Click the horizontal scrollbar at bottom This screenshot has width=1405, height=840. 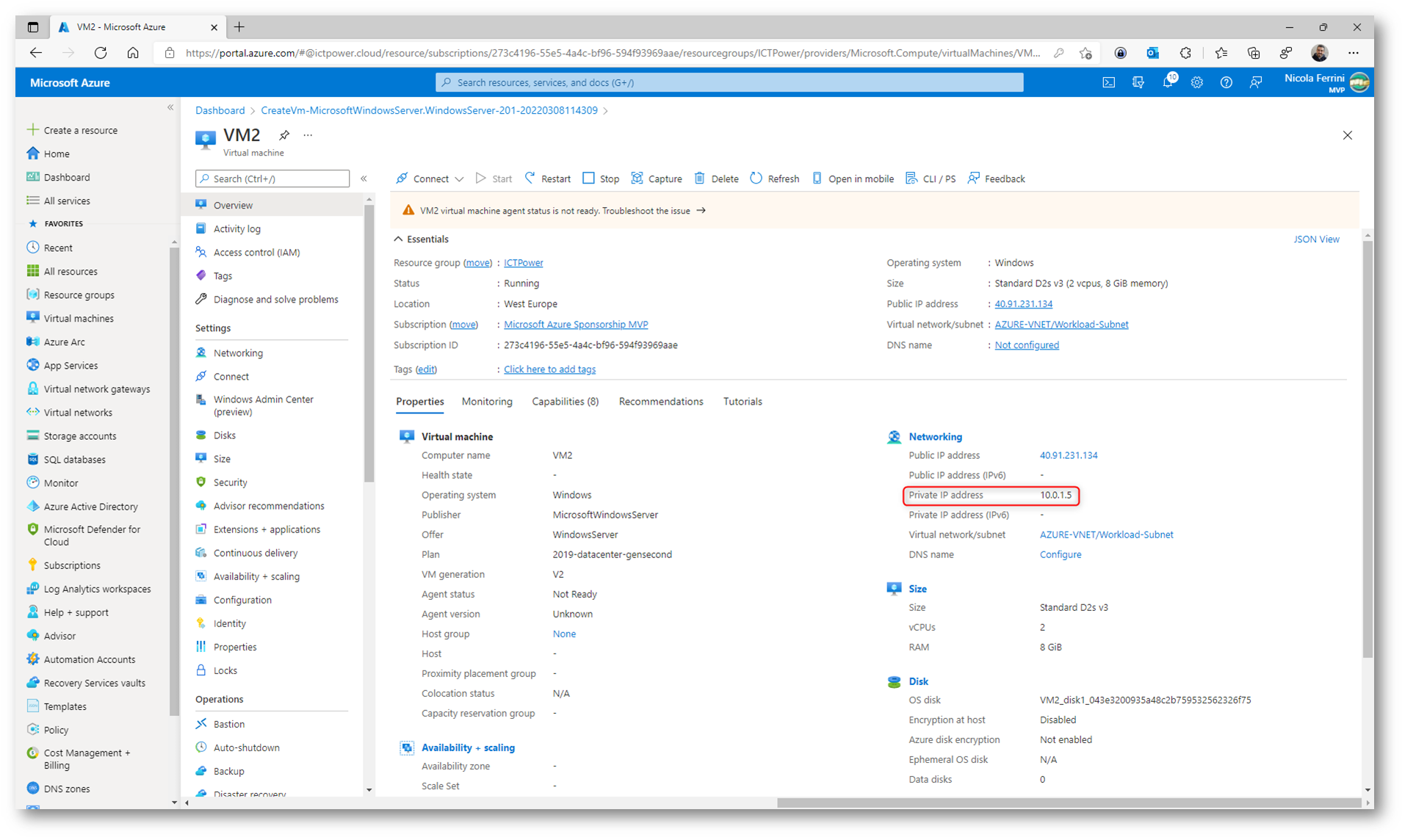click(x=1069, y=803)
